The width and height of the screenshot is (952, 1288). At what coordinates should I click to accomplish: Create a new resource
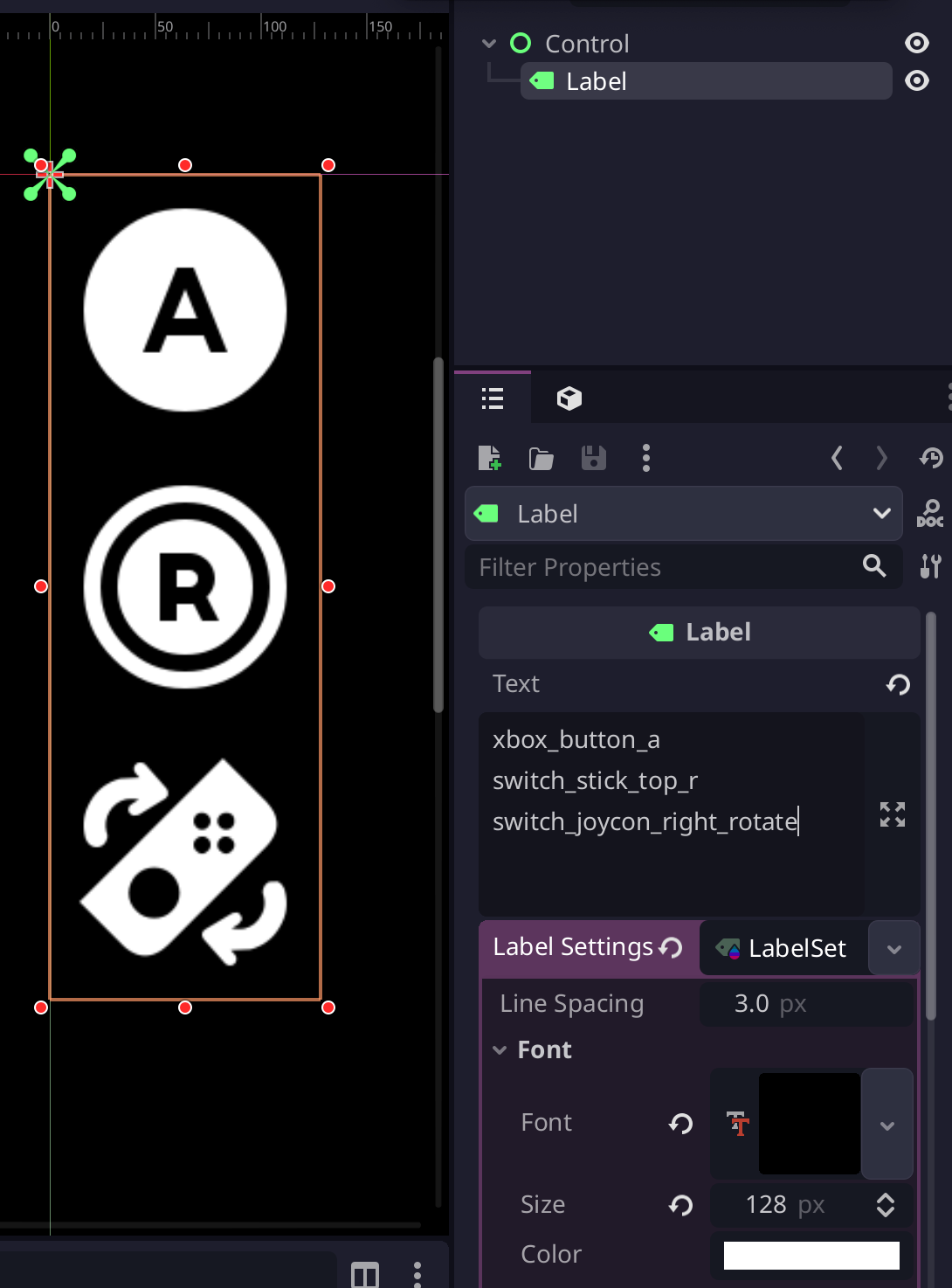point(490,458)
